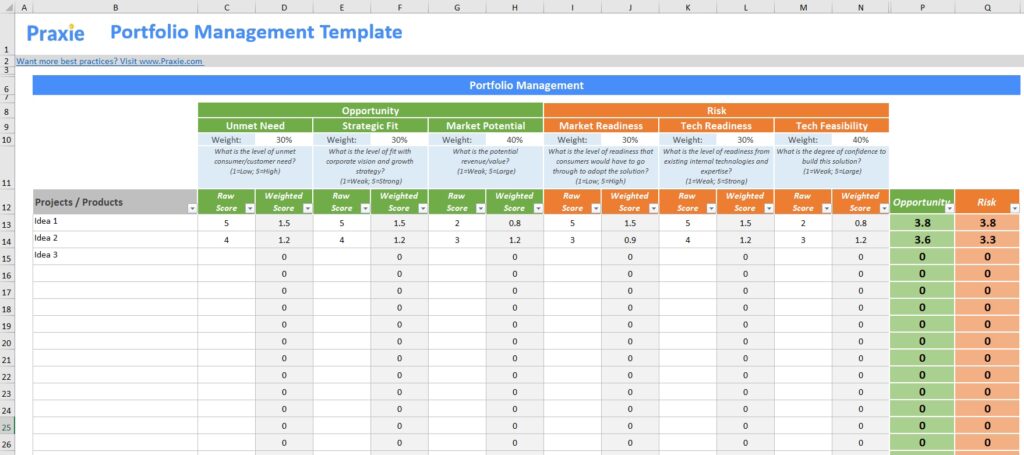
Task: Select the row 13 header
Action: (7, 222)
